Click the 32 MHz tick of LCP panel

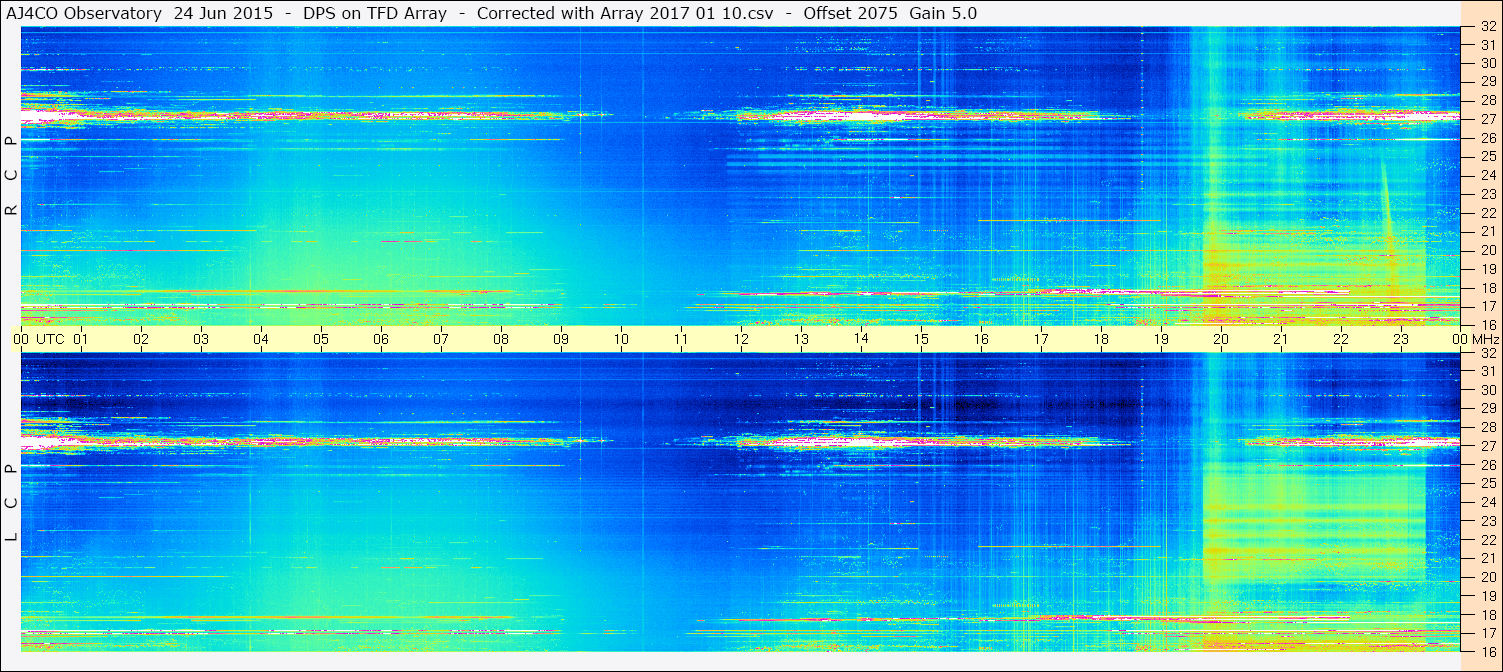click(1487, 353)
